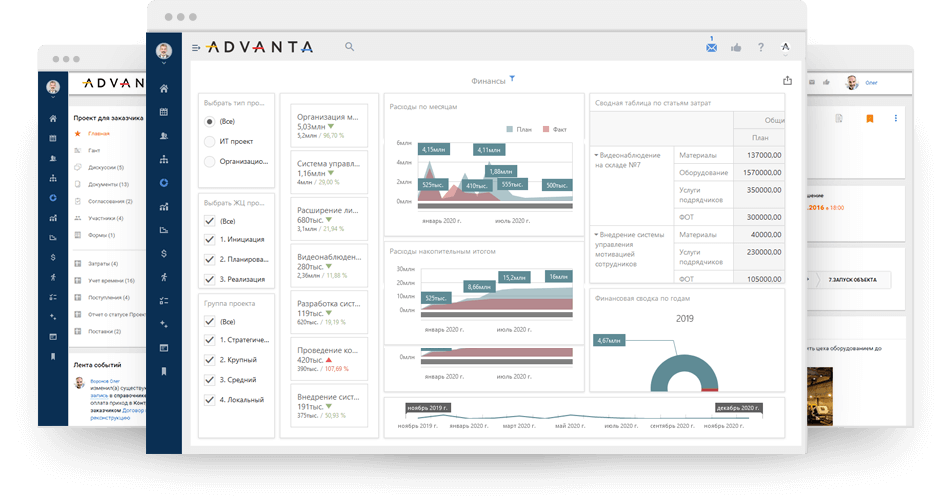Open the avatar dropdown in left window
949x499 pixels.
[53, 88]
